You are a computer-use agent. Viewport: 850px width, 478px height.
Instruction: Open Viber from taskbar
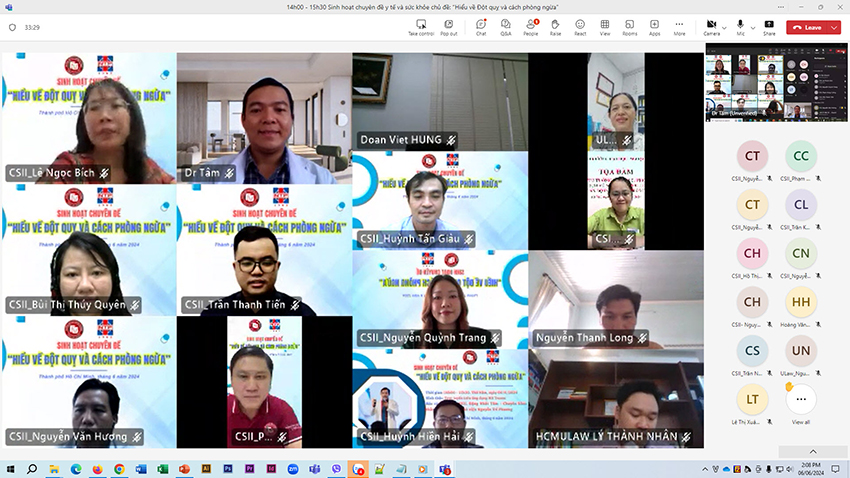coord(336,469)
